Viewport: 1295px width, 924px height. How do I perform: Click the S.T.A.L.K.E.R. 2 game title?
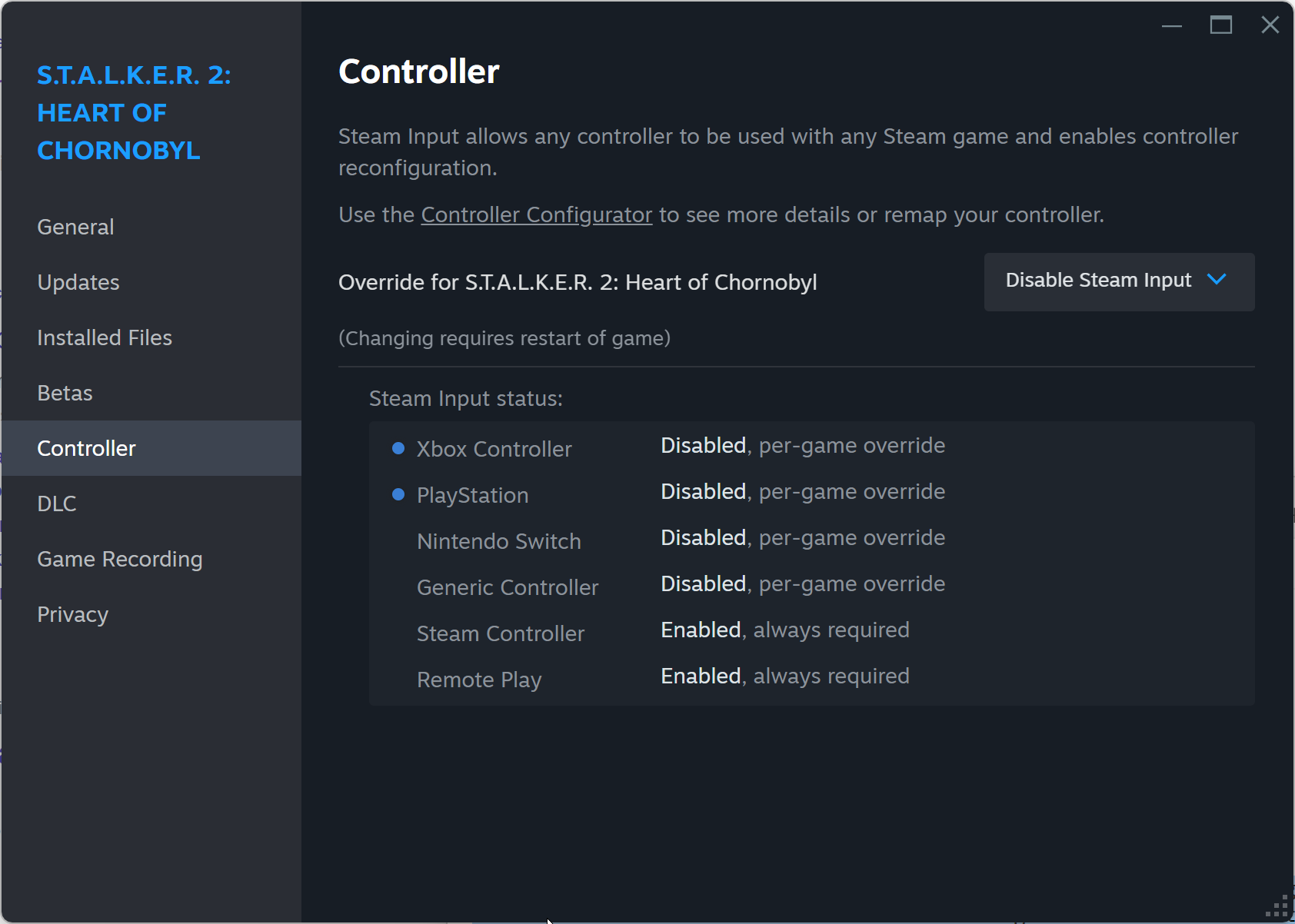pyautogui.click(x=134, y=112)
